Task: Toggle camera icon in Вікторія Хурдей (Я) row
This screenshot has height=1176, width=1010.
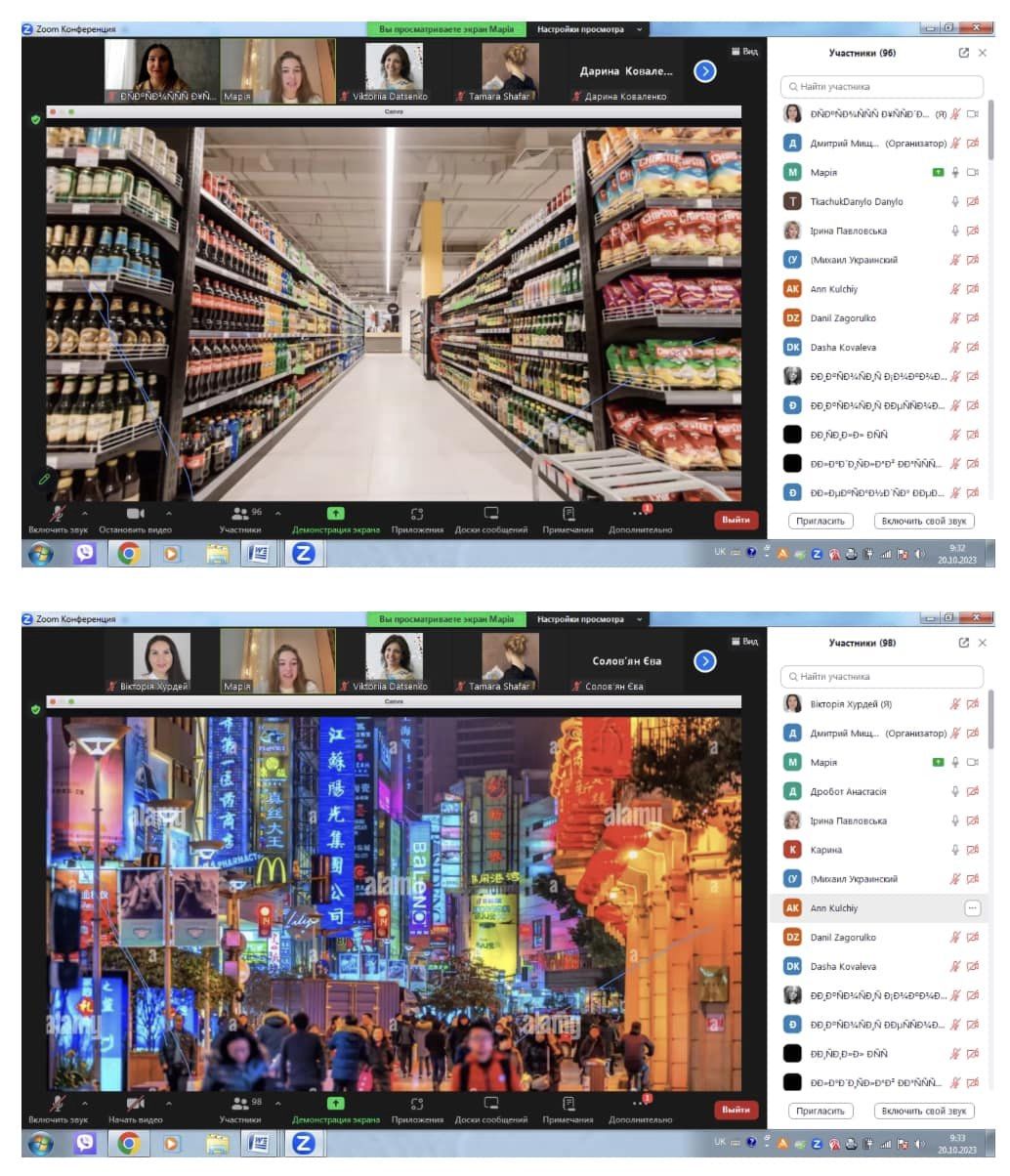Action: point(972,704)
